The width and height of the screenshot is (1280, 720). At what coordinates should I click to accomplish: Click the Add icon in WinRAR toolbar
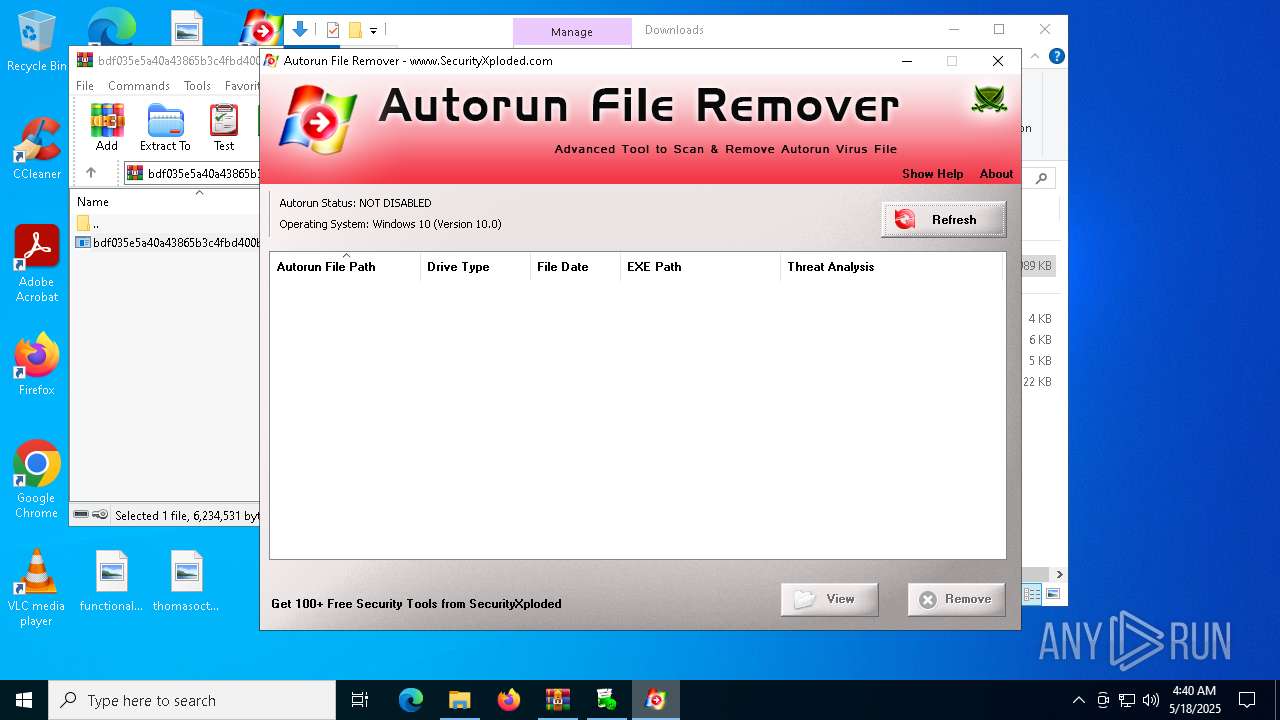[x=107, y=127]
